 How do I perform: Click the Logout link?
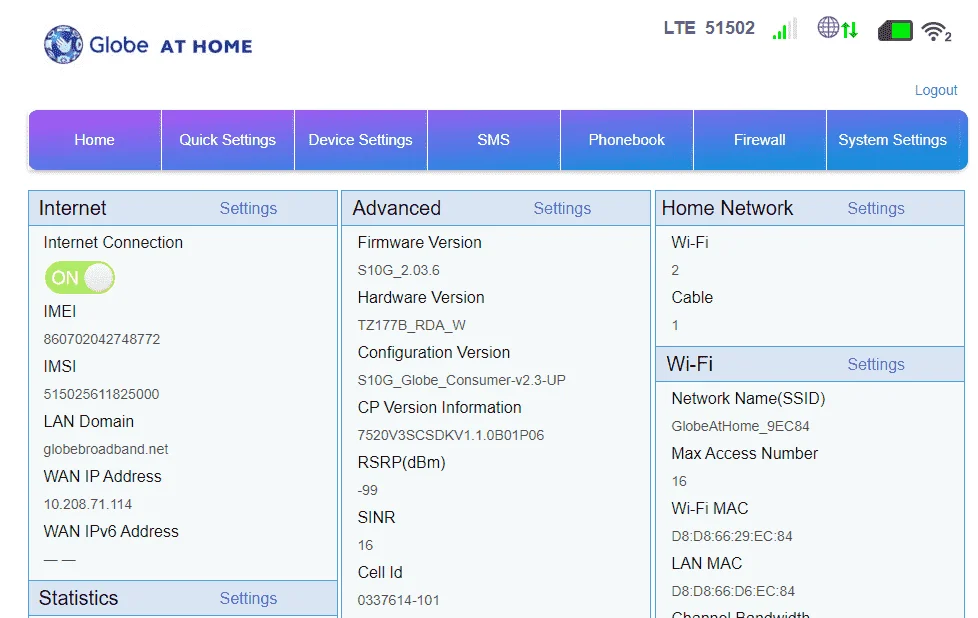[x=936, y=90]
